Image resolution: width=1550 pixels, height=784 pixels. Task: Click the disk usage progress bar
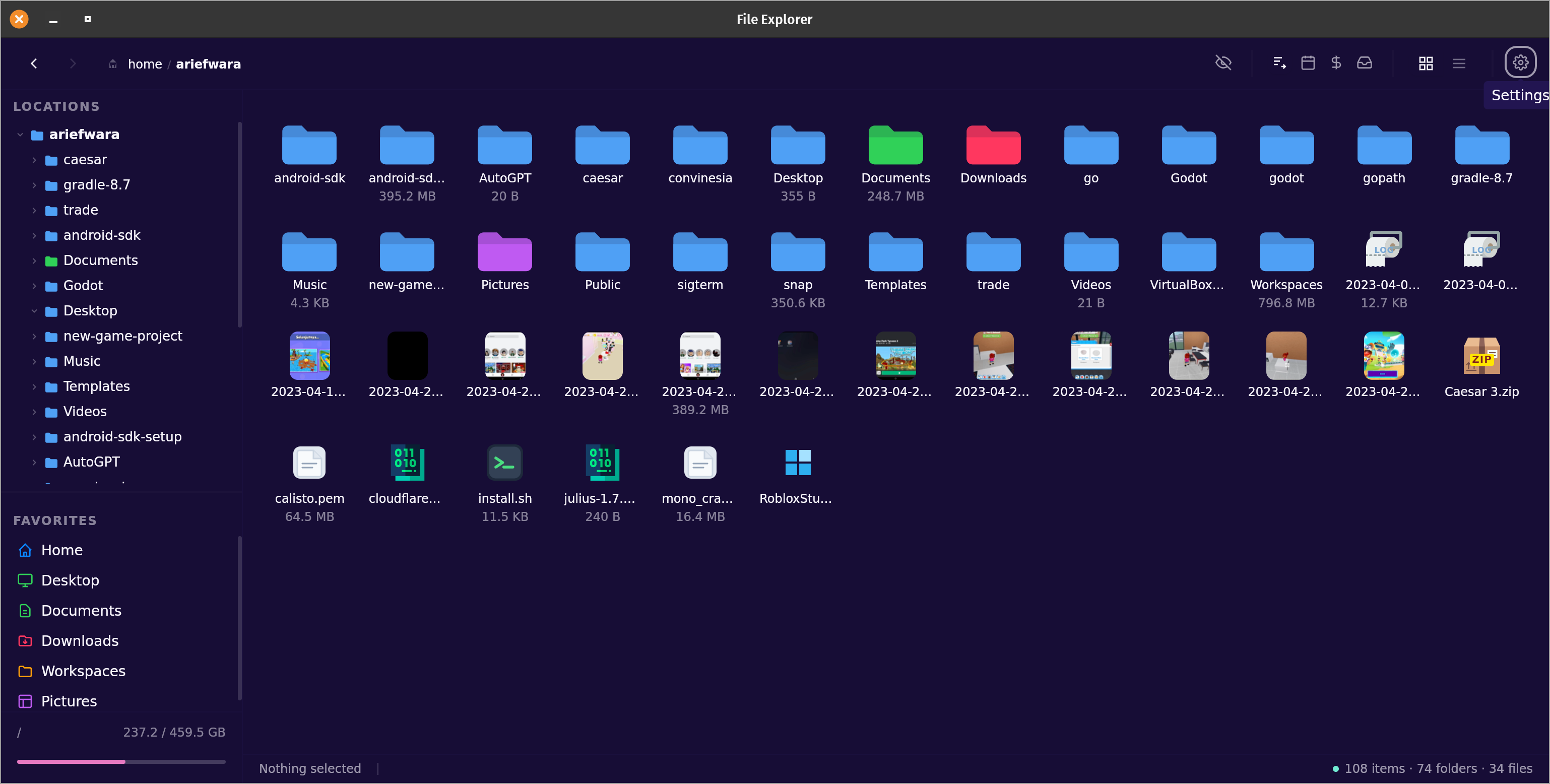click(120, 761)
